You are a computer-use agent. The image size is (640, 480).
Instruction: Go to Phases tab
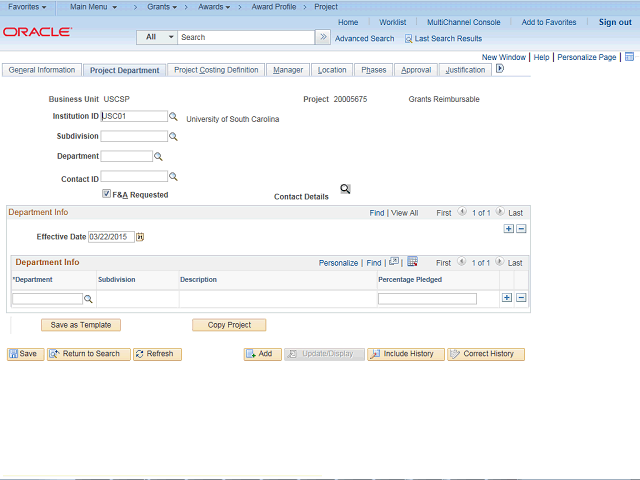pyautogui.click(x=373, y=70)
